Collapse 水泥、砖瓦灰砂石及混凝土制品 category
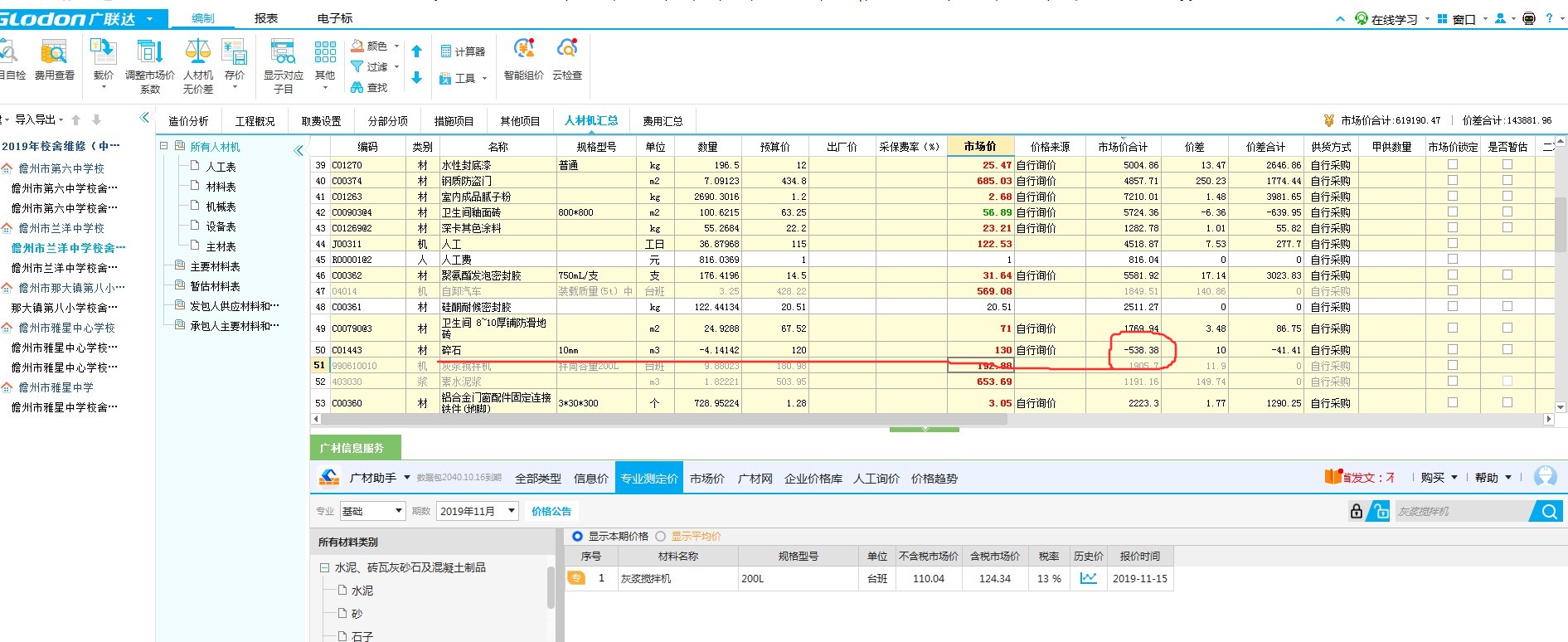Image resolution: width=1568 pixels, height=642 pixels. click(x=324, y=568)
